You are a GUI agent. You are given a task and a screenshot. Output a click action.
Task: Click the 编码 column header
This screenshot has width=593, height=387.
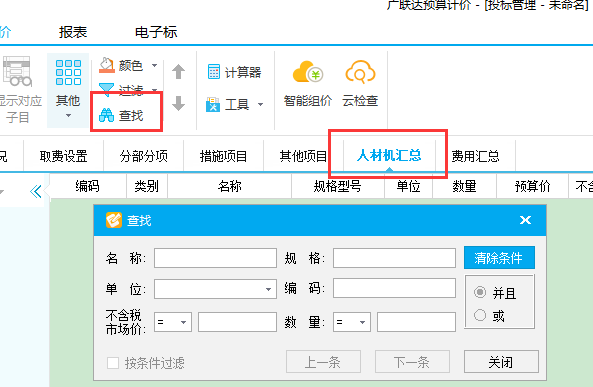pyautogui.click(x=87, y=186)
